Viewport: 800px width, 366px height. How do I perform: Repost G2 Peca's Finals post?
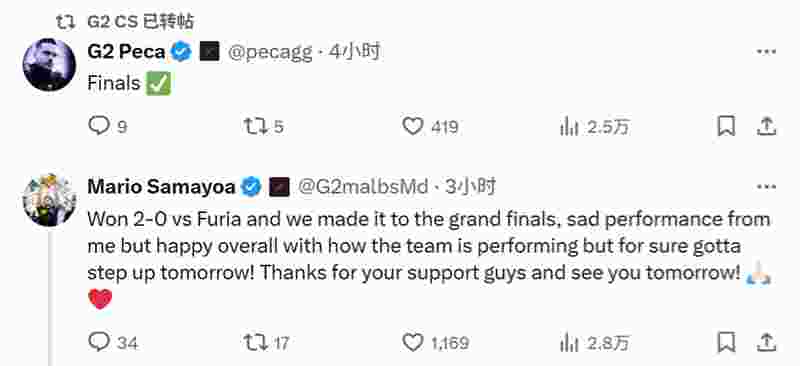(x=263, y=126)
